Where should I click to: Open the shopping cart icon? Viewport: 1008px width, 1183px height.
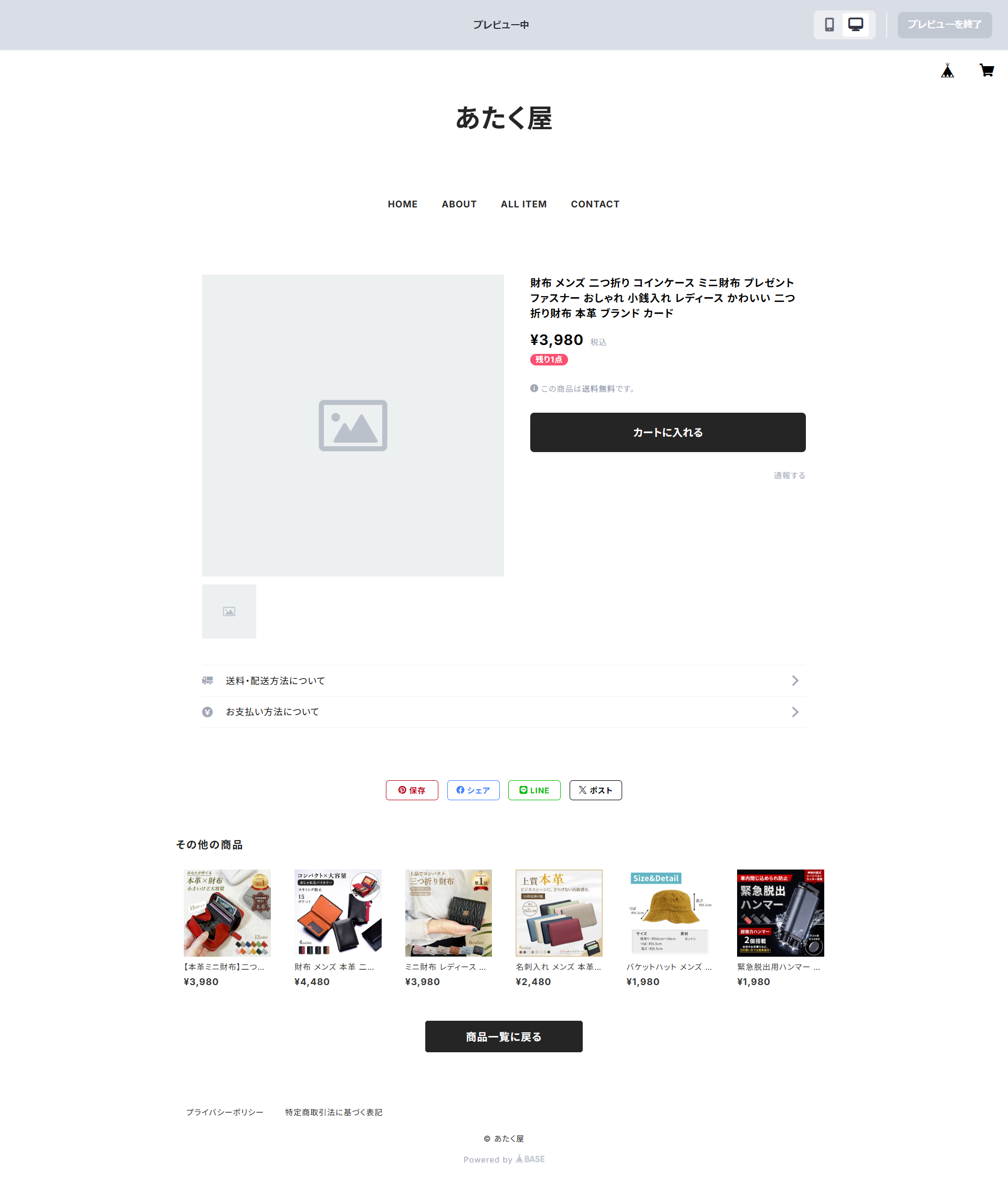(x=986, y=70)
